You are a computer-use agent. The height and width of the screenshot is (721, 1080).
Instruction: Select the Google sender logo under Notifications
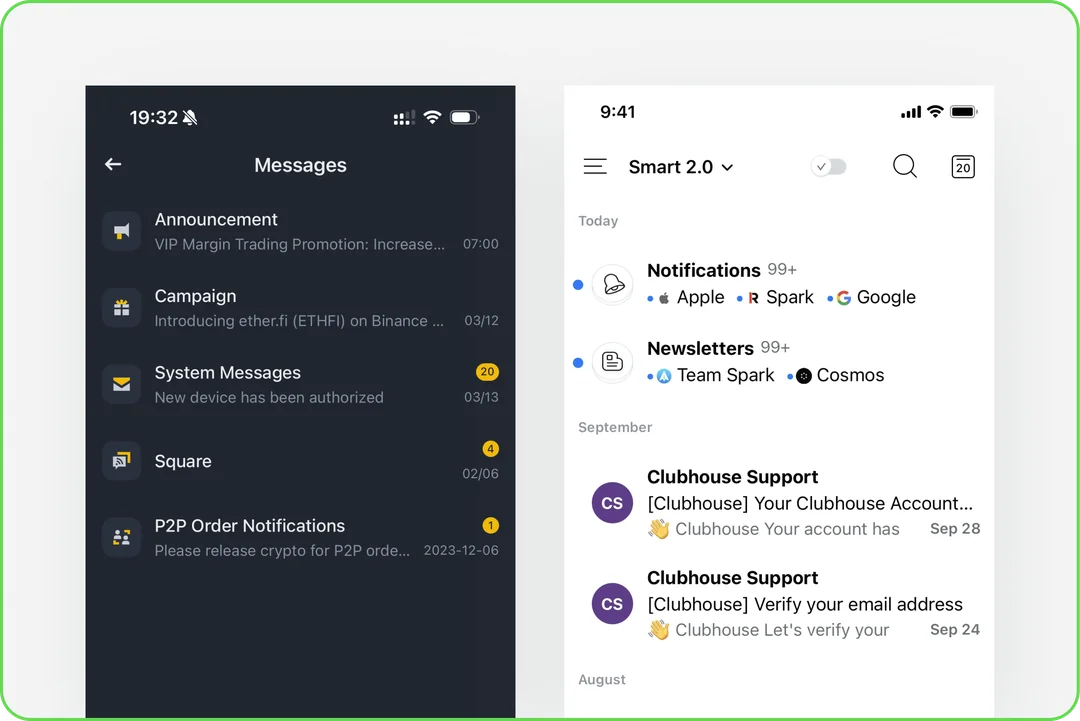point(844,297)
